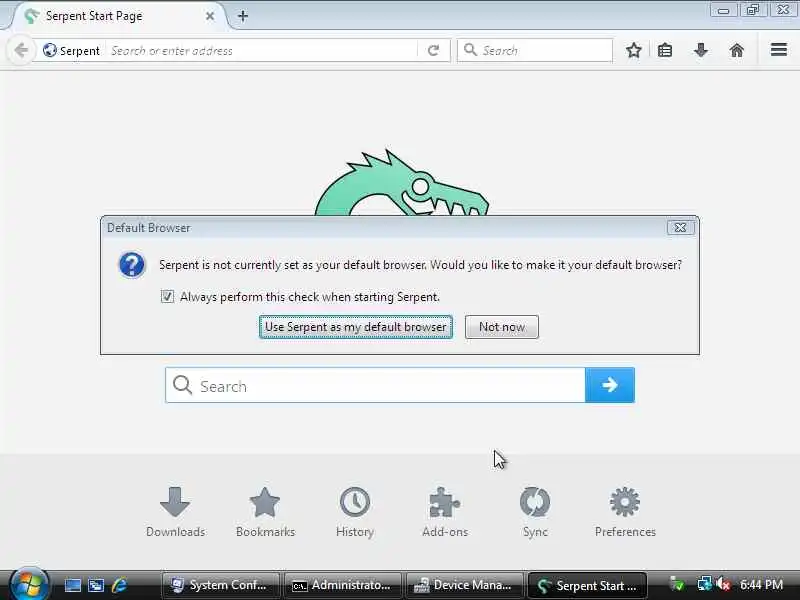Click the muted volume tray icon
Screen dimensions: 800x600
723,584
